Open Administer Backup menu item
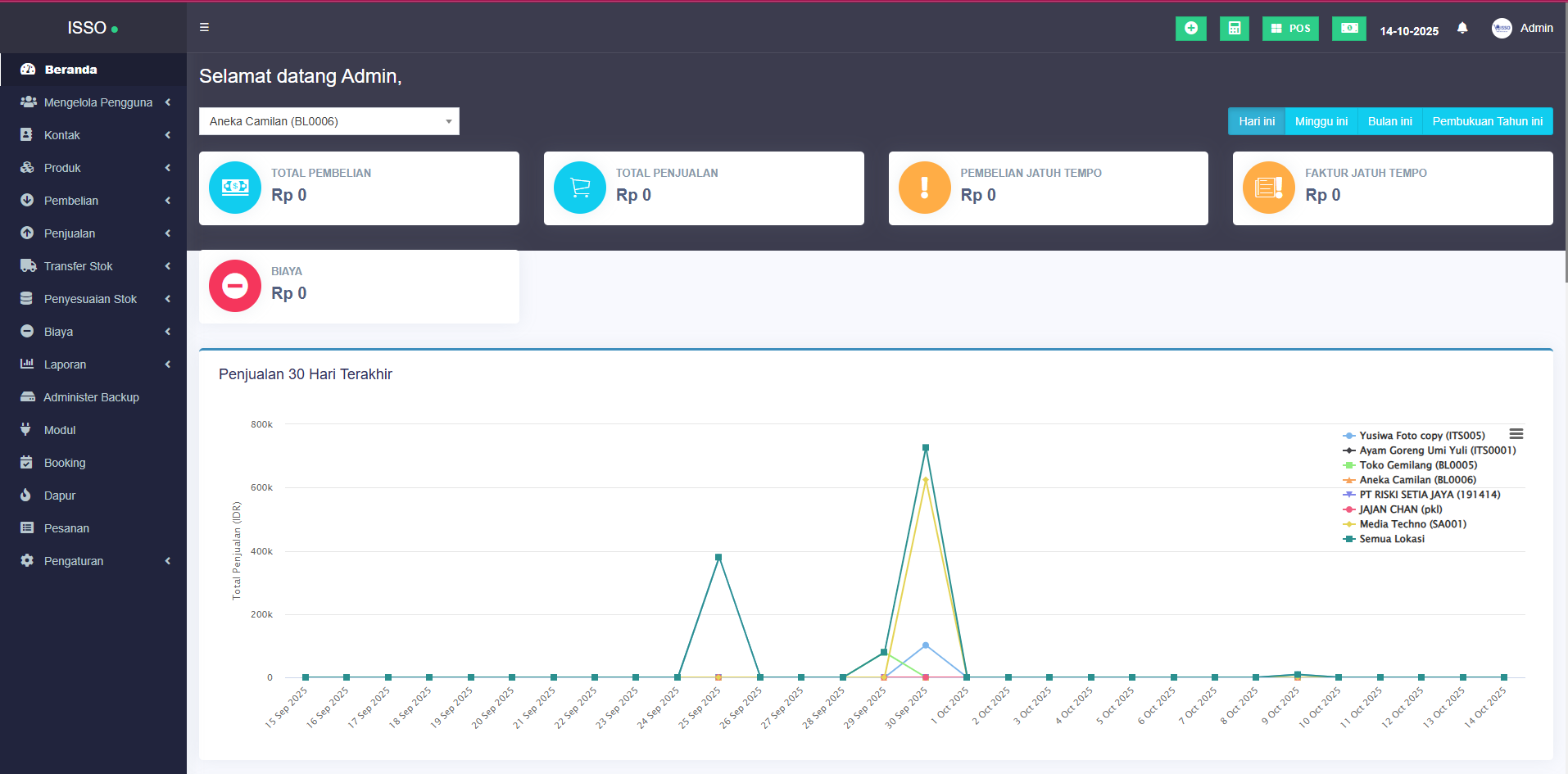 (91, 397)
